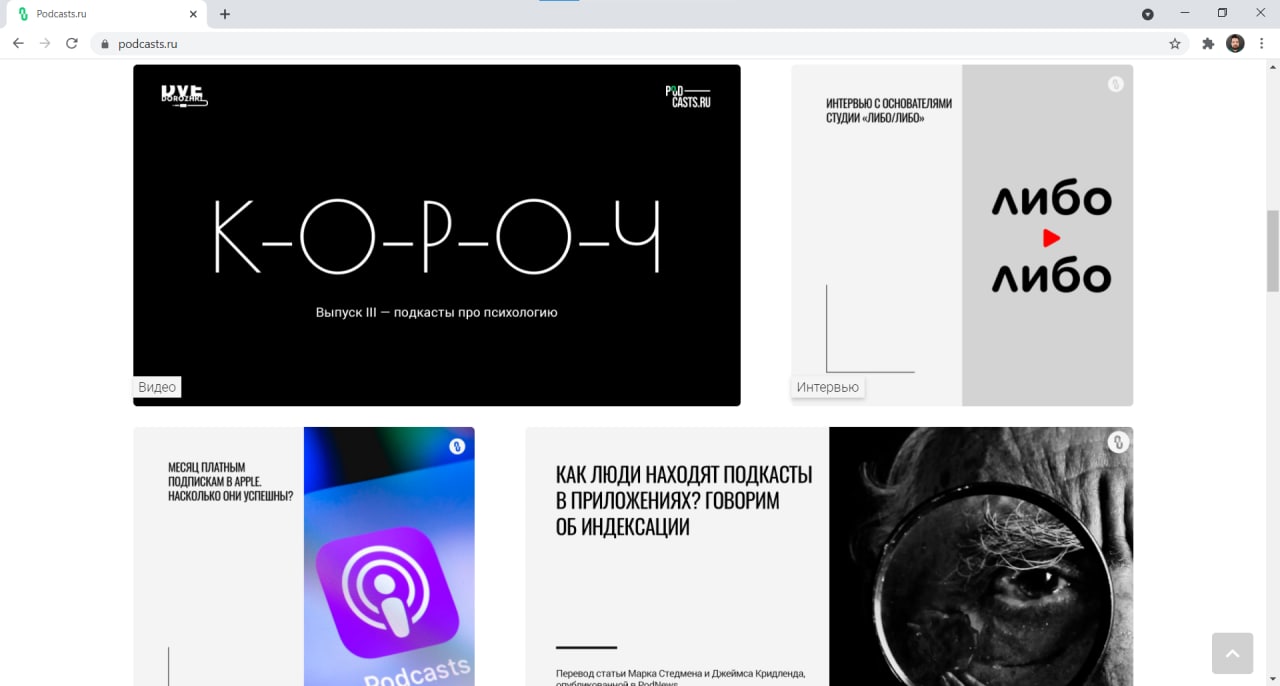
Task: Click the 'Выпуск III — подкасты про психологию' subtitle
Action: pos(437,312)
